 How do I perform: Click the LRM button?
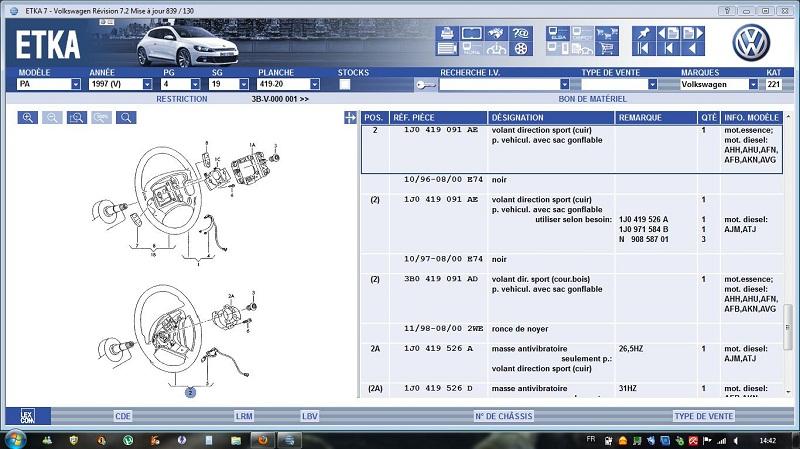(x=244, y=416)
